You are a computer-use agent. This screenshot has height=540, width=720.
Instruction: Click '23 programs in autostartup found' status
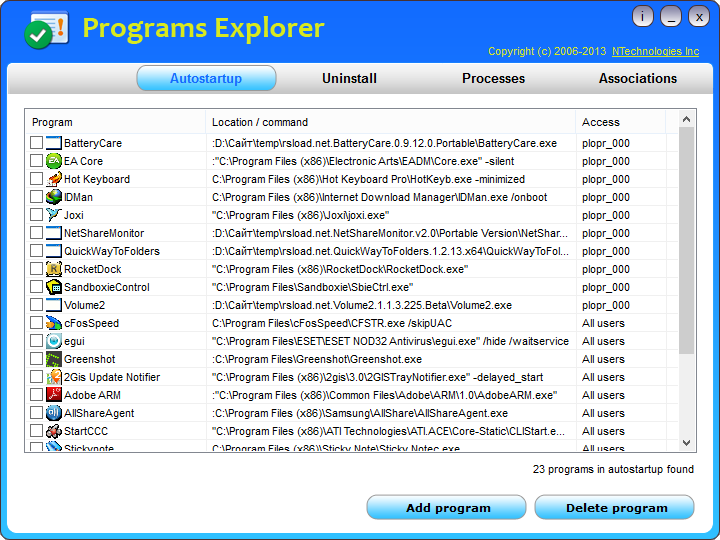[613, 469]
